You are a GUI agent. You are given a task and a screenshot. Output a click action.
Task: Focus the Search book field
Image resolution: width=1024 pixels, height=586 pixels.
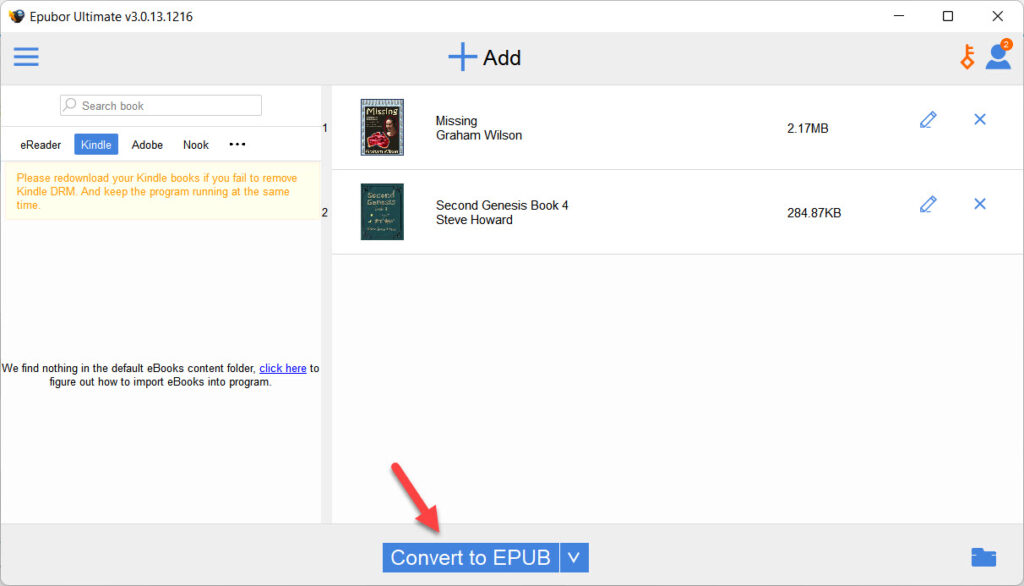[161, 105]
